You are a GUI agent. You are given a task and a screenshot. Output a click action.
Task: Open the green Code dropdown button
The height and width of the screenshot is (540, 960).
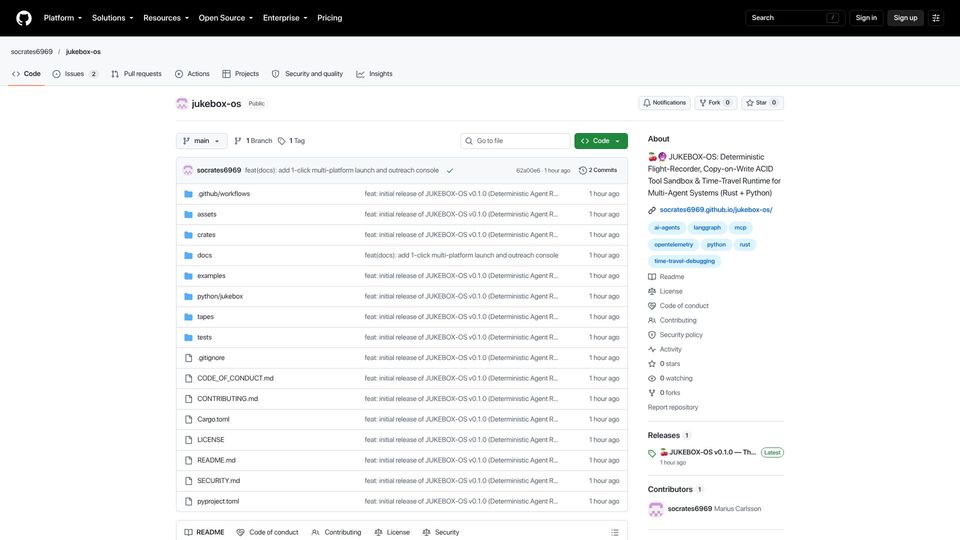601,141
